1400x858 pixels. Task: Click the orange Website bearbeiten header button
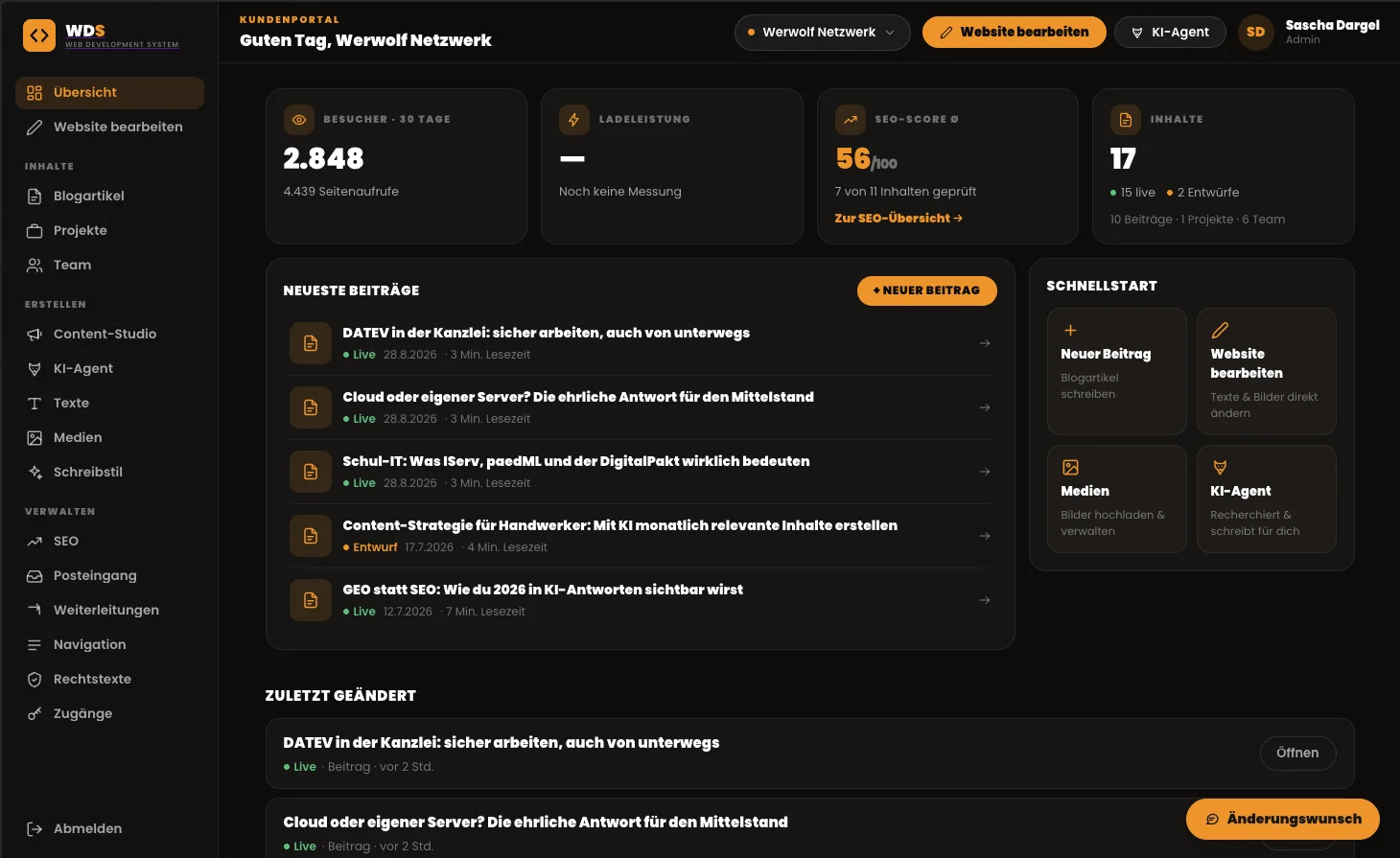click(x=1014, y=33)
